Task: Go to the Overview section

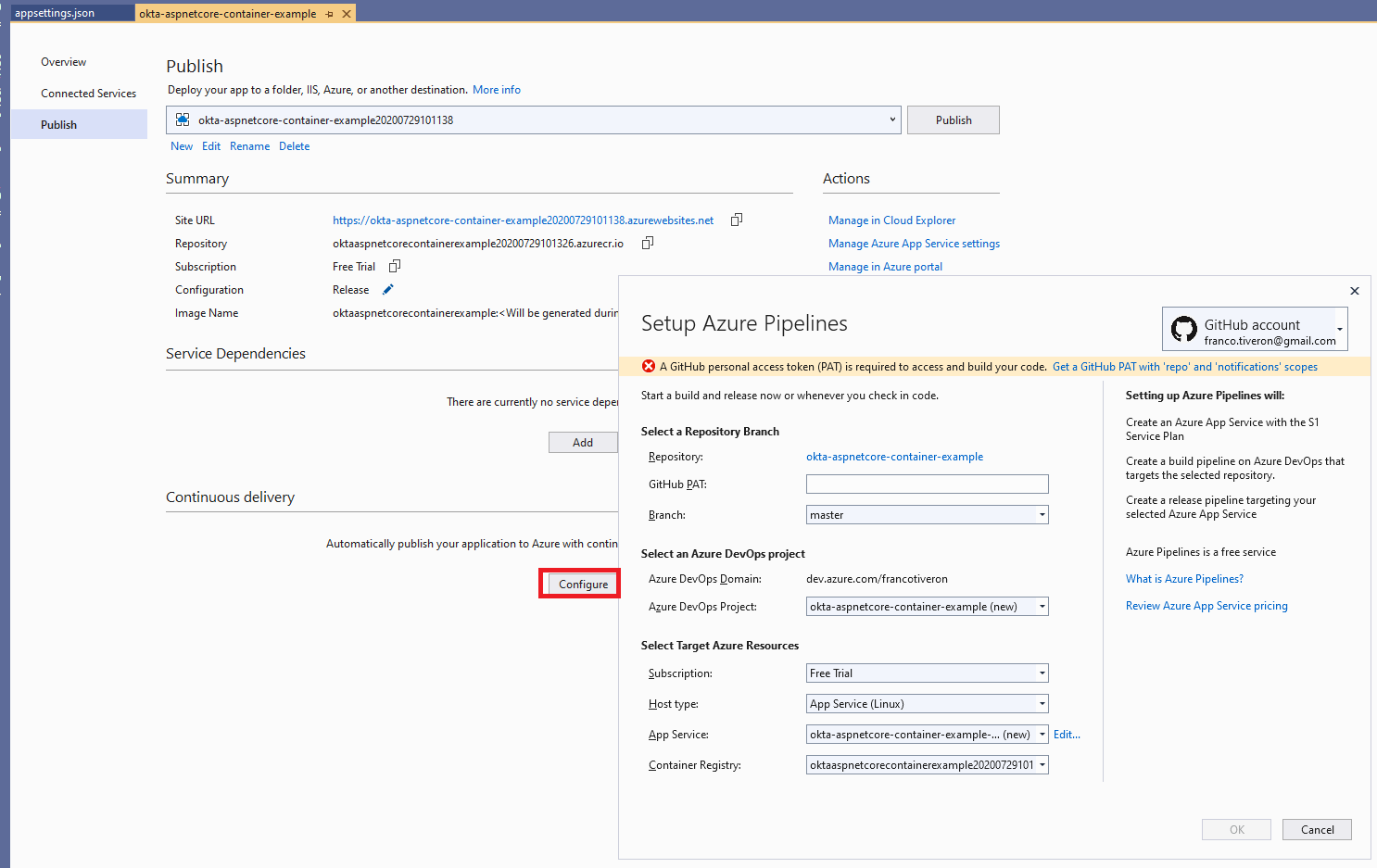Action: pyautogui.click(x=63, y=62)
